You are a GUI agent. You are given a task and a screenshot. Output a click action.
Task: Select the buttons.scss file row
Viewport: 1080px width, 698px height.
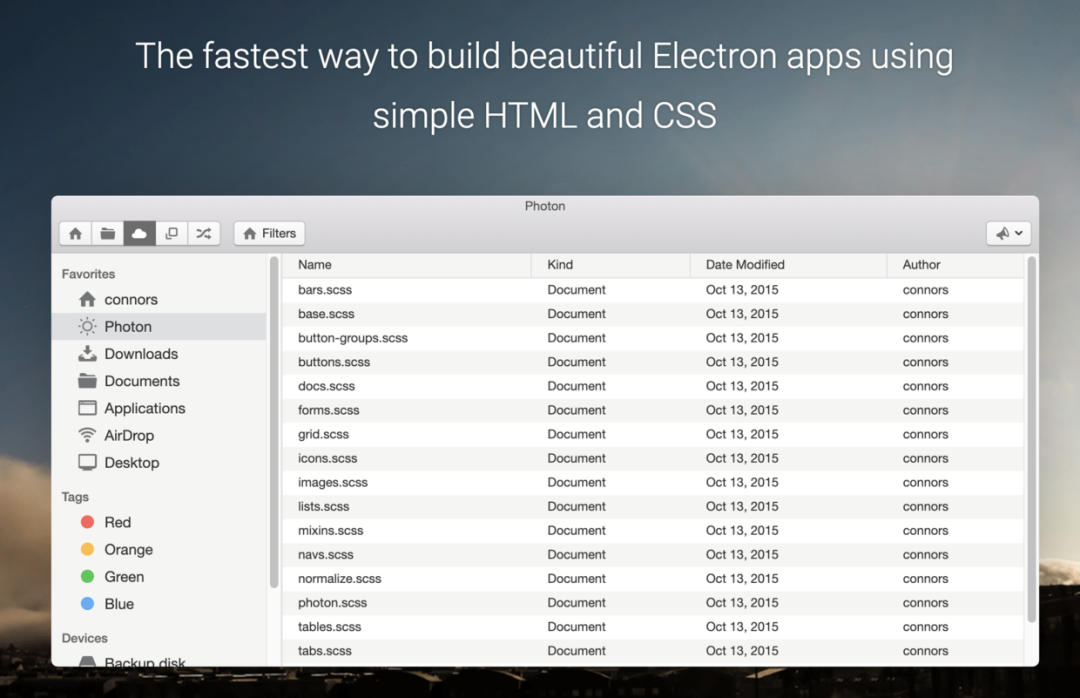coord(652,362)
